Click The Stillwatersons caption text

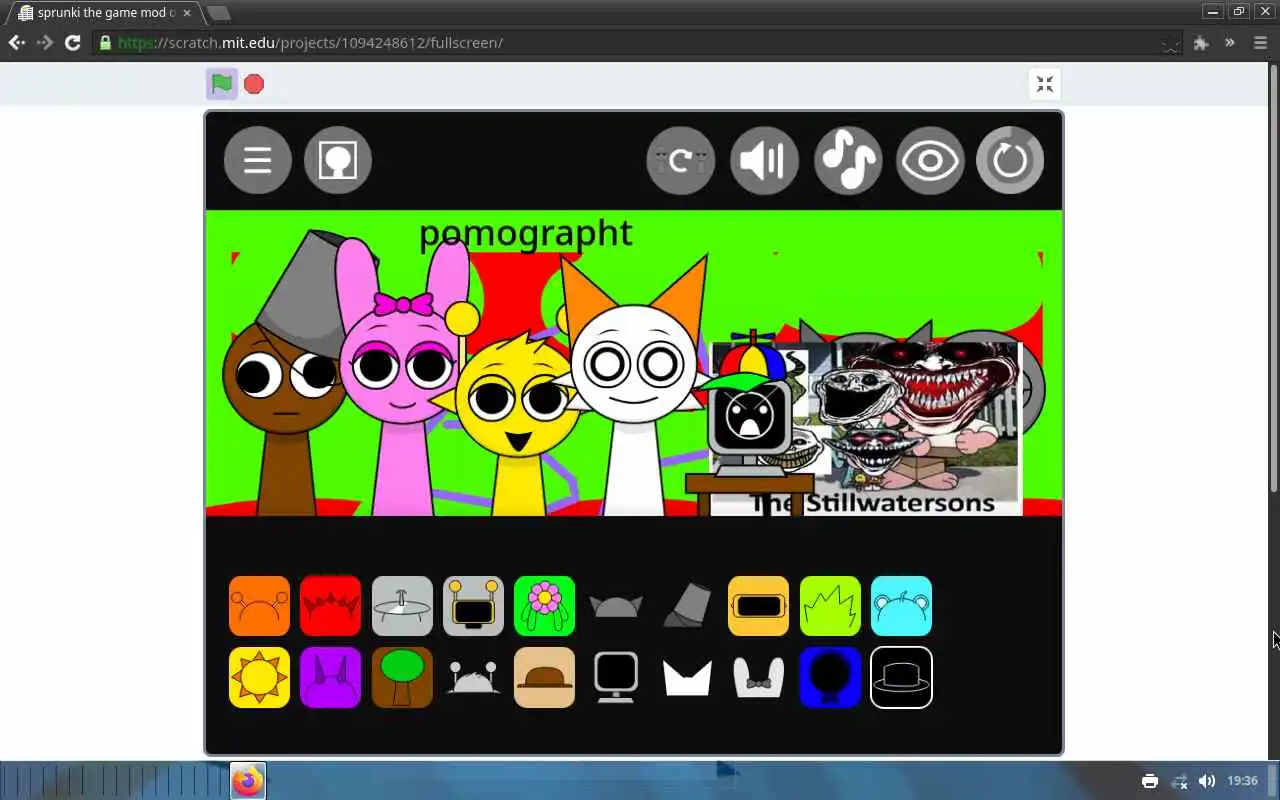point(873,502)
